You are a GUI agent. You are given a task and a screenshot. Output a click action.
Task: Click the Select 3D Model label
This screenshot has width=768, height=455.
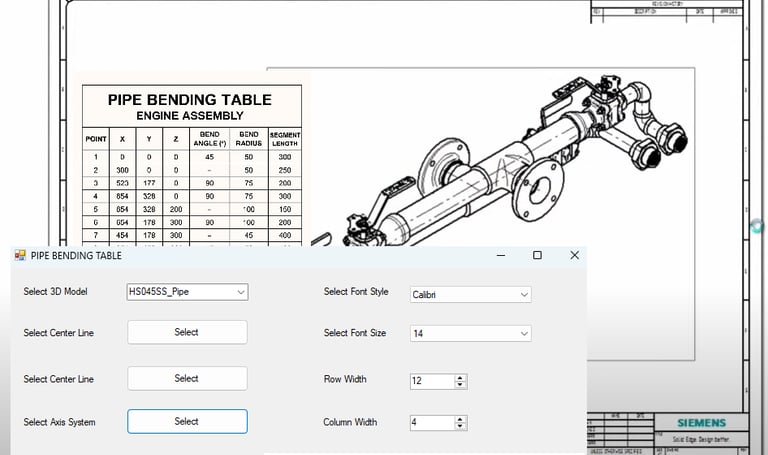pos(55,292)
